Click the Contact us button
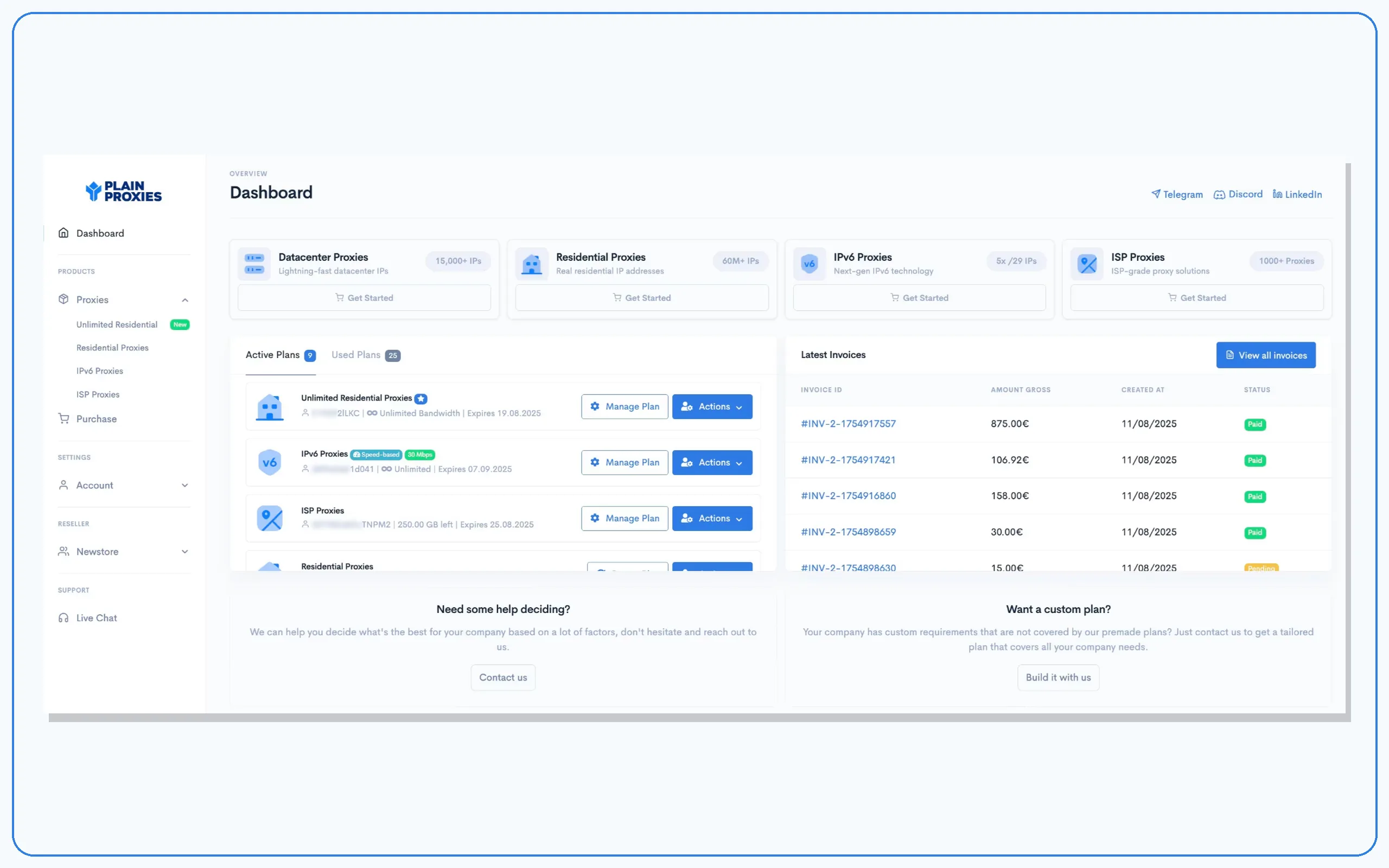The width and height of the screenshot is (1389, 868). click(x=503, y=678)
